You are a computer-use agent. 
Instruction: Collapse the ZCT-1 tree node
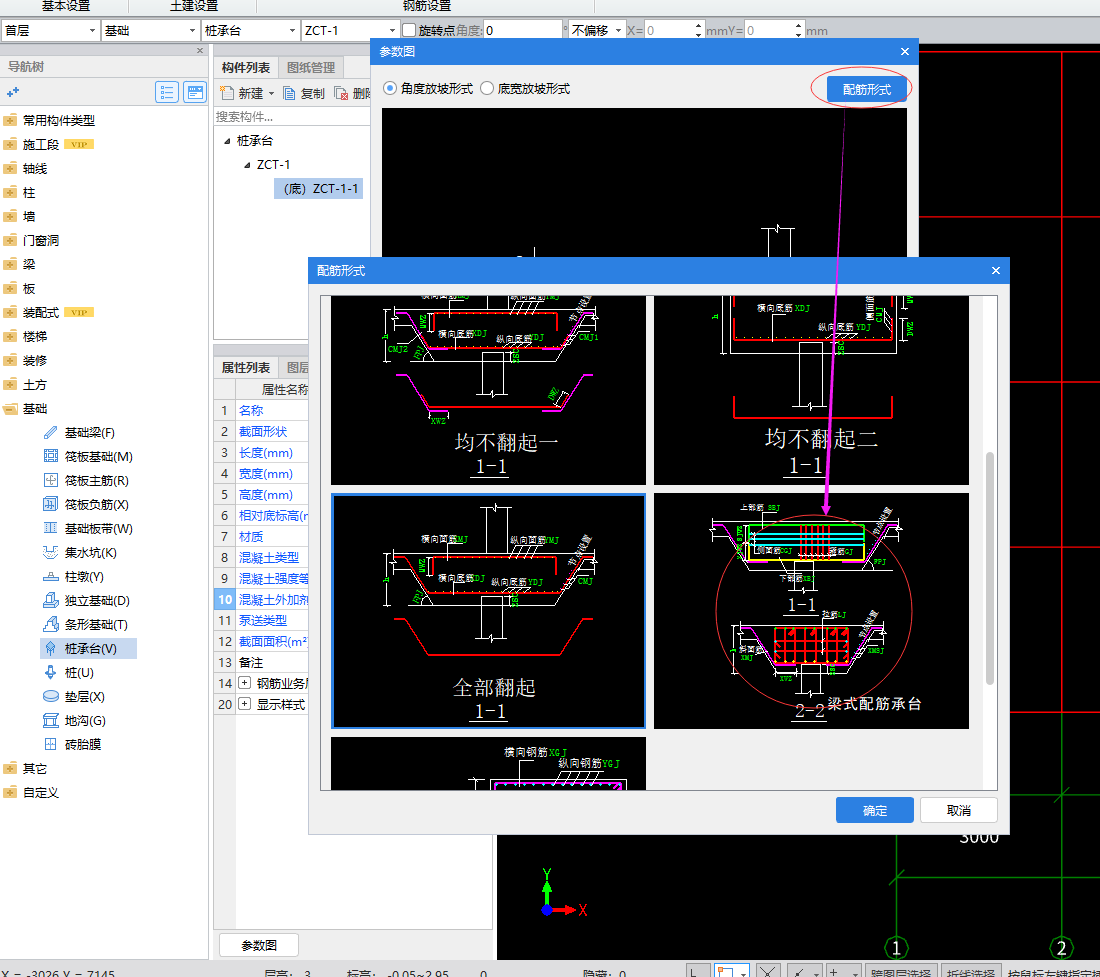[x=247, y=165]
